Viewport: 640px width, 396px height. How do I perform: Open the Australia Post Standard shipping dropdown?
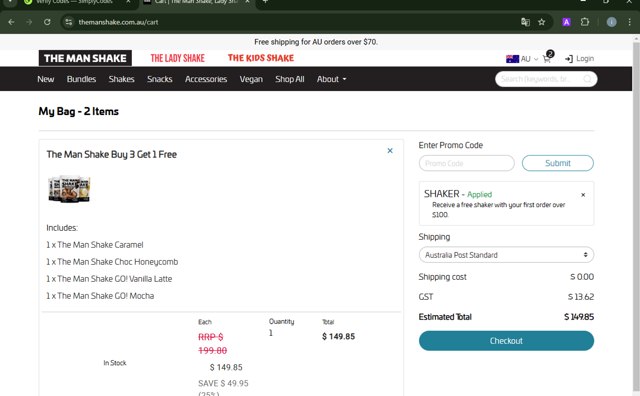click(x=506, y=255)
